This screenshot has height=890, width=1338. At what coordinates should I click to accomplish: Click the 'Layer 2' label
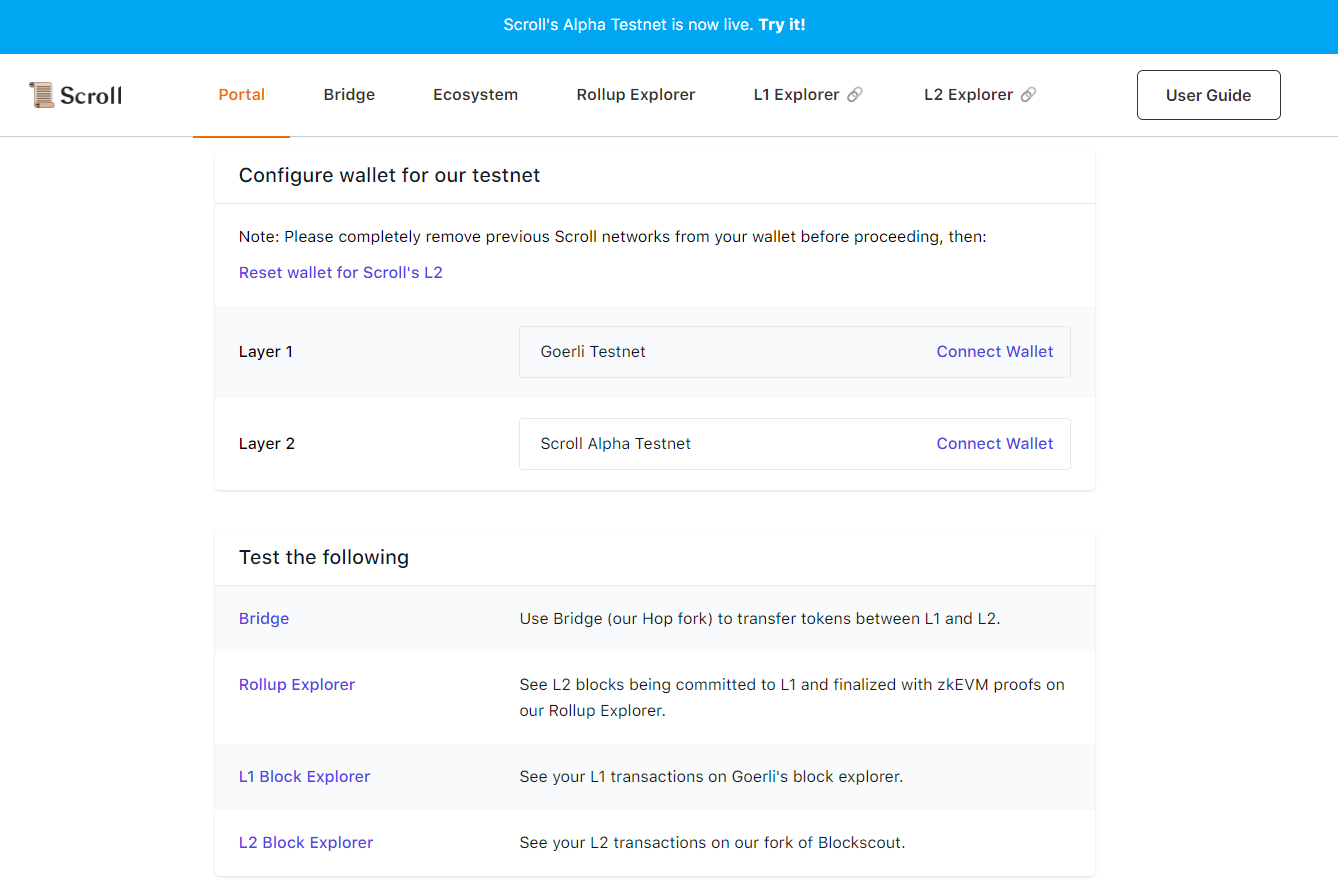(x=267, y=444)
